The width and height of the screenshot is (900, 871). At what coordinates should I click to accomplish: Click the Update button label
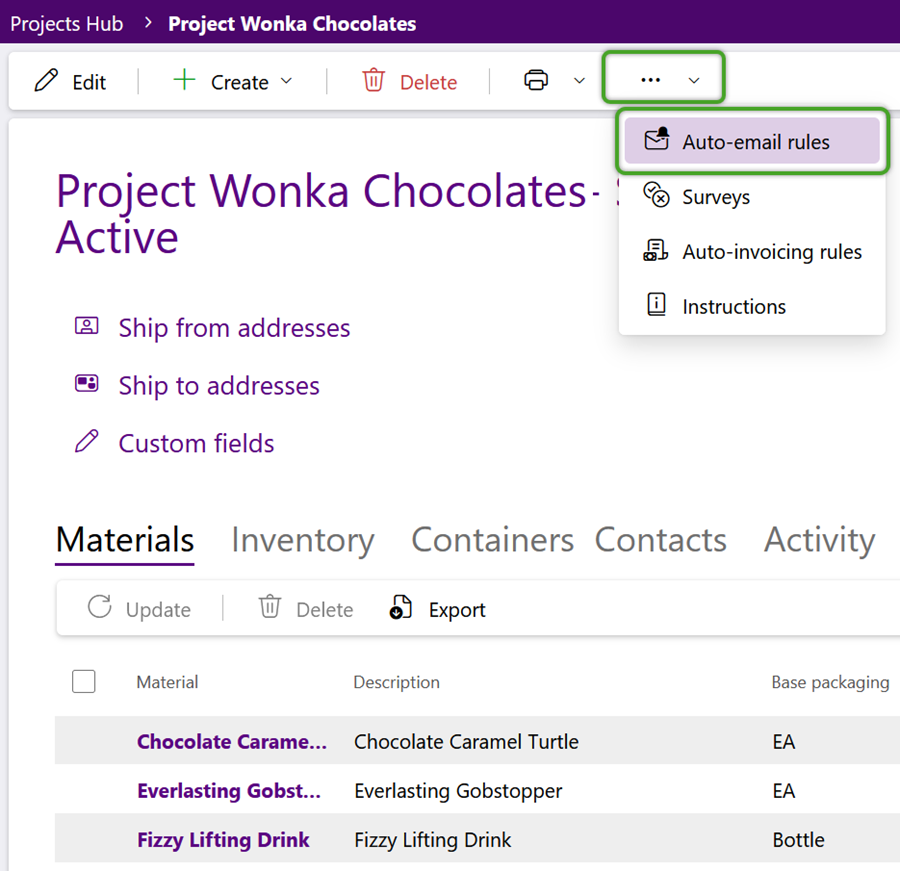(158, 609)
